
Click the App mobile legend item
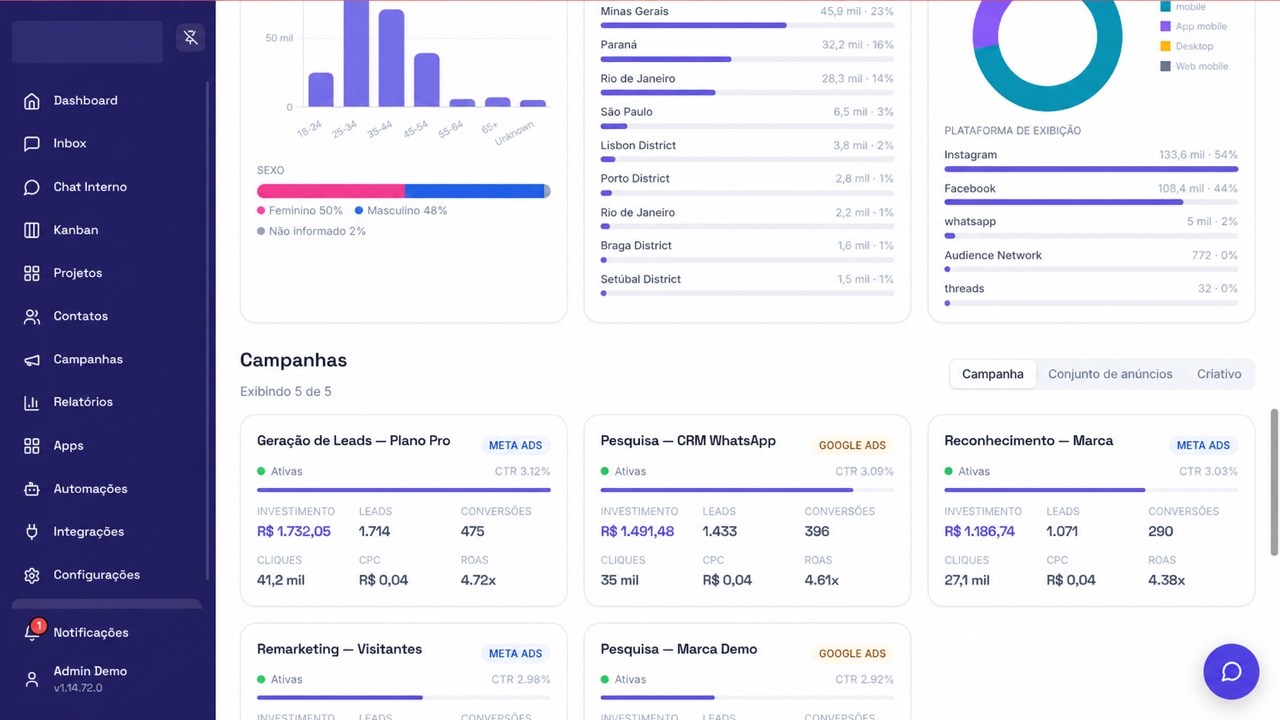point(1194,27)
